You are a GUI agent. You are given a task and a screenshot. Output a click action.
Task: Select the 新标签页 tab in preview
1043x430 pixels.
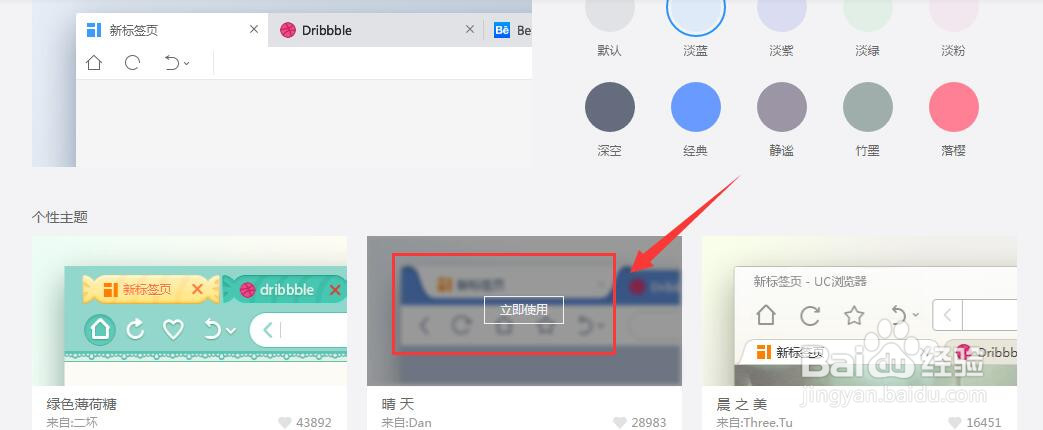pyautogui.click(x=172, y=30)
